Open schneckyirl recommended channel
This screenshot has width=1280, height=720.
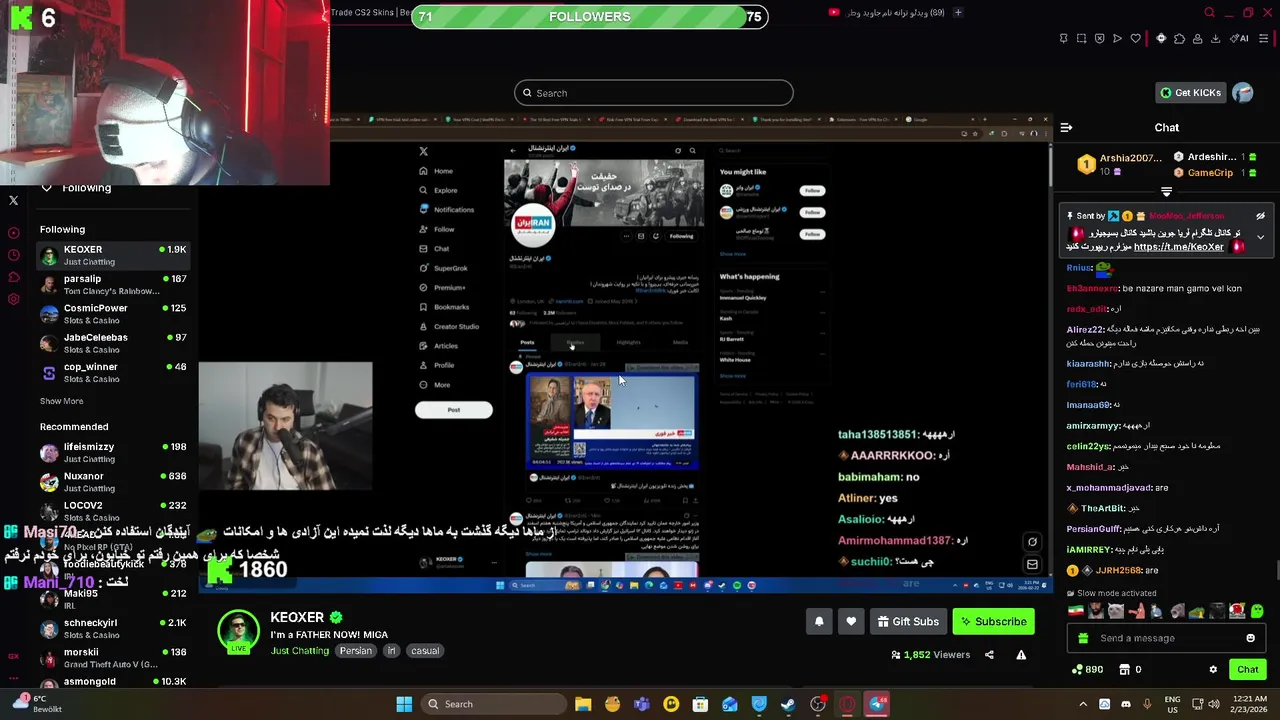(x=113, y=628)
